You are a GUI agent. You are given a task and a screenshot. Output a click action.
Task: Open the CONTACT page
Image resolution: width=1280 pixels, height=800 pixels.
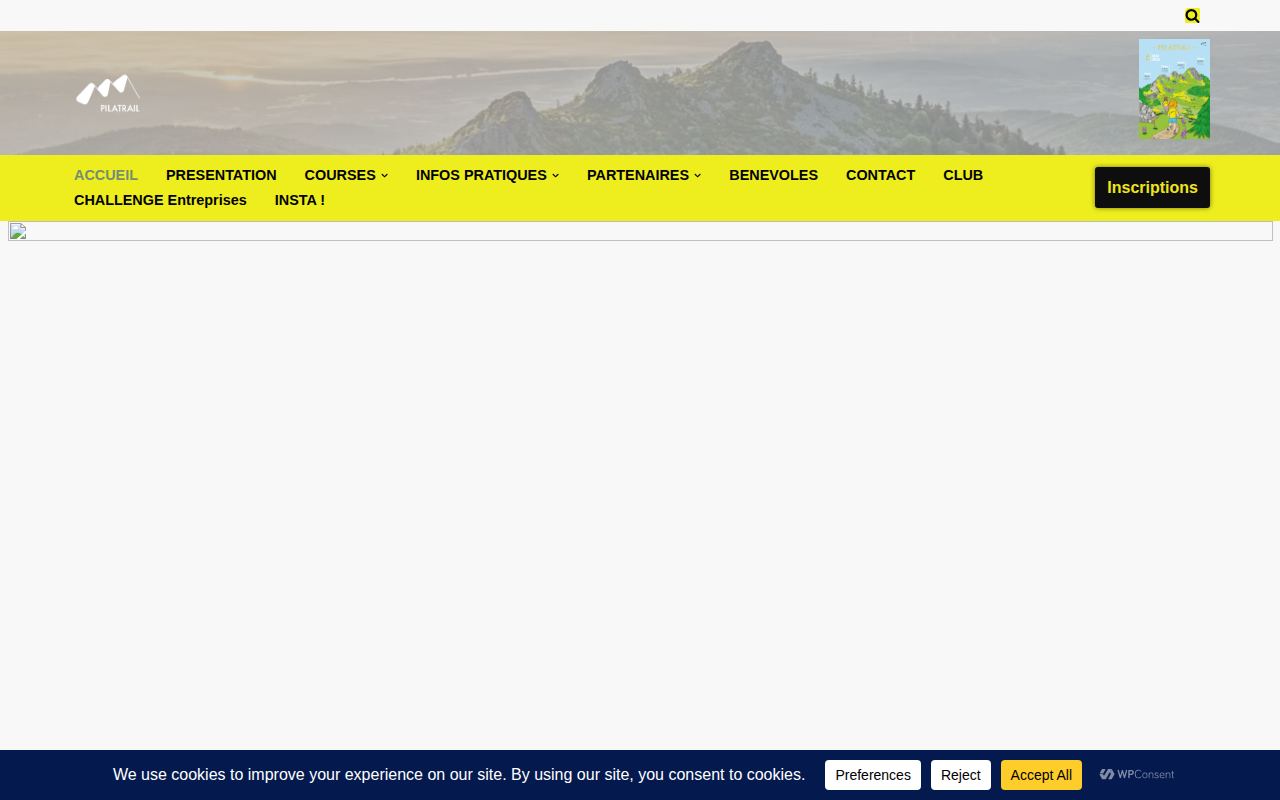click(880, 175)
